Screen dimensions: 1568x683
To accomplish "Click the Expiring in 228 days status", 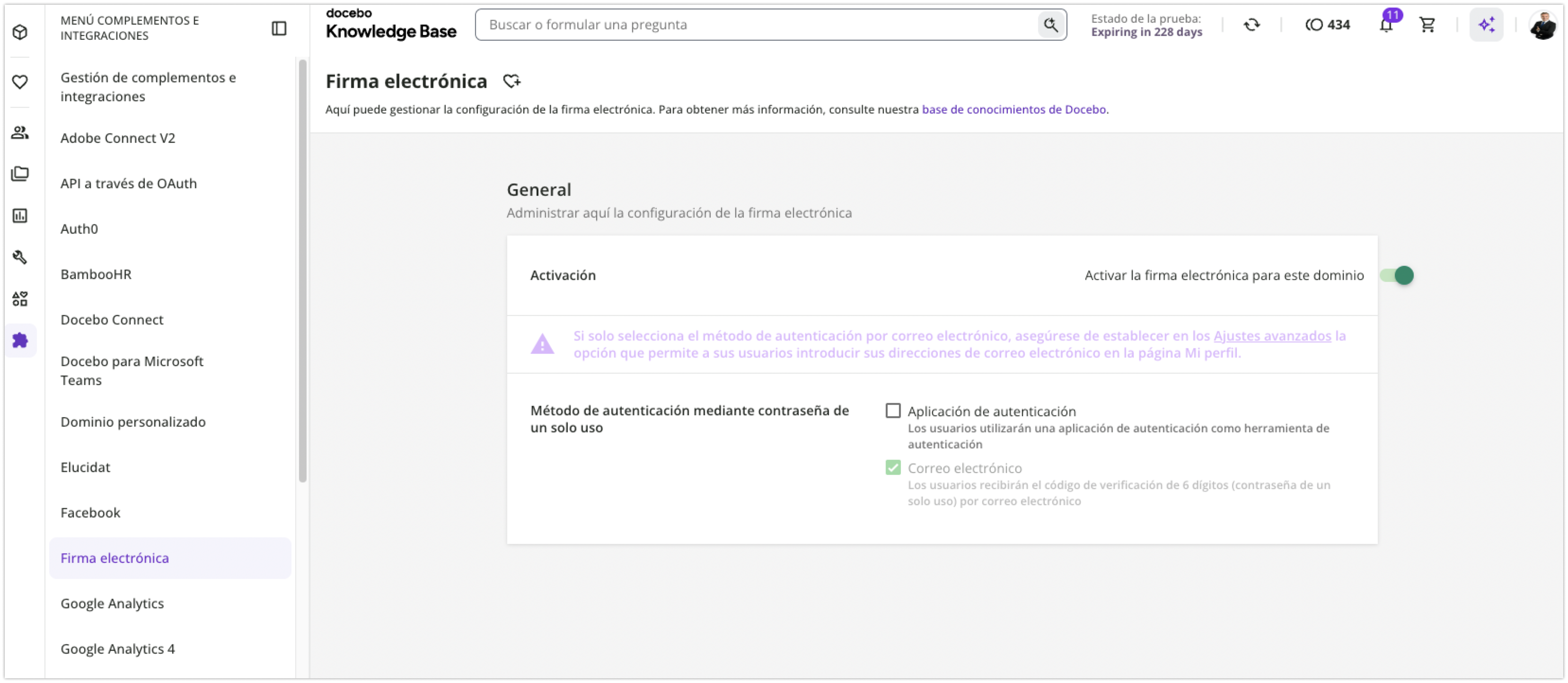I will (1146, 32).
